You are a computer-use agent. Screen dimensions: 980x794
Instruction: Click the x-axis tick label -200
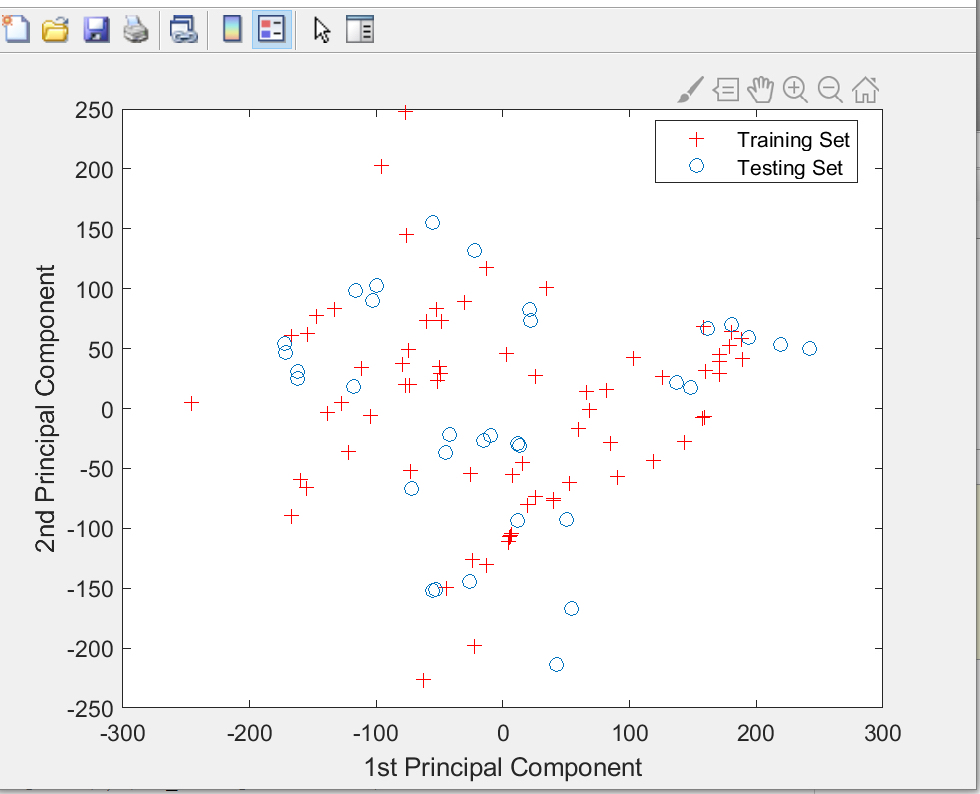tap(249, 733)
